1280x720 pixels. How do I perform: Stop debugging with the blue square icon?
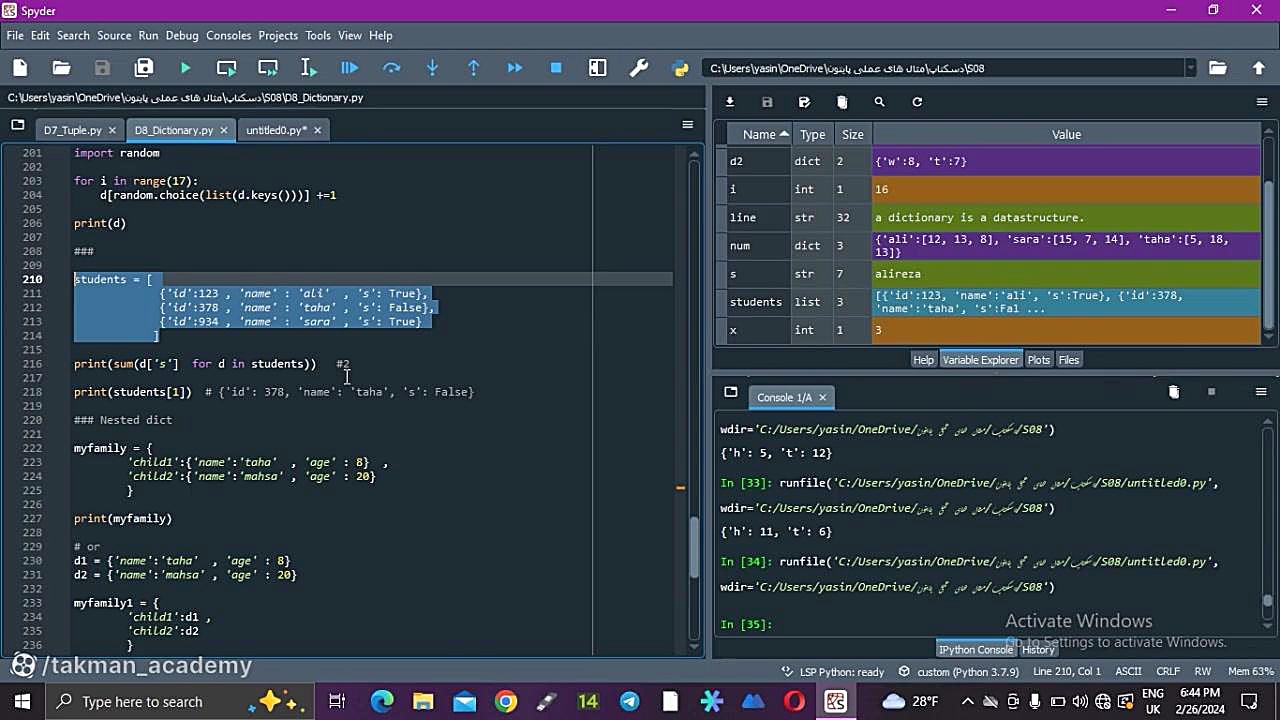pyautogui.click(x=556, y=68)
